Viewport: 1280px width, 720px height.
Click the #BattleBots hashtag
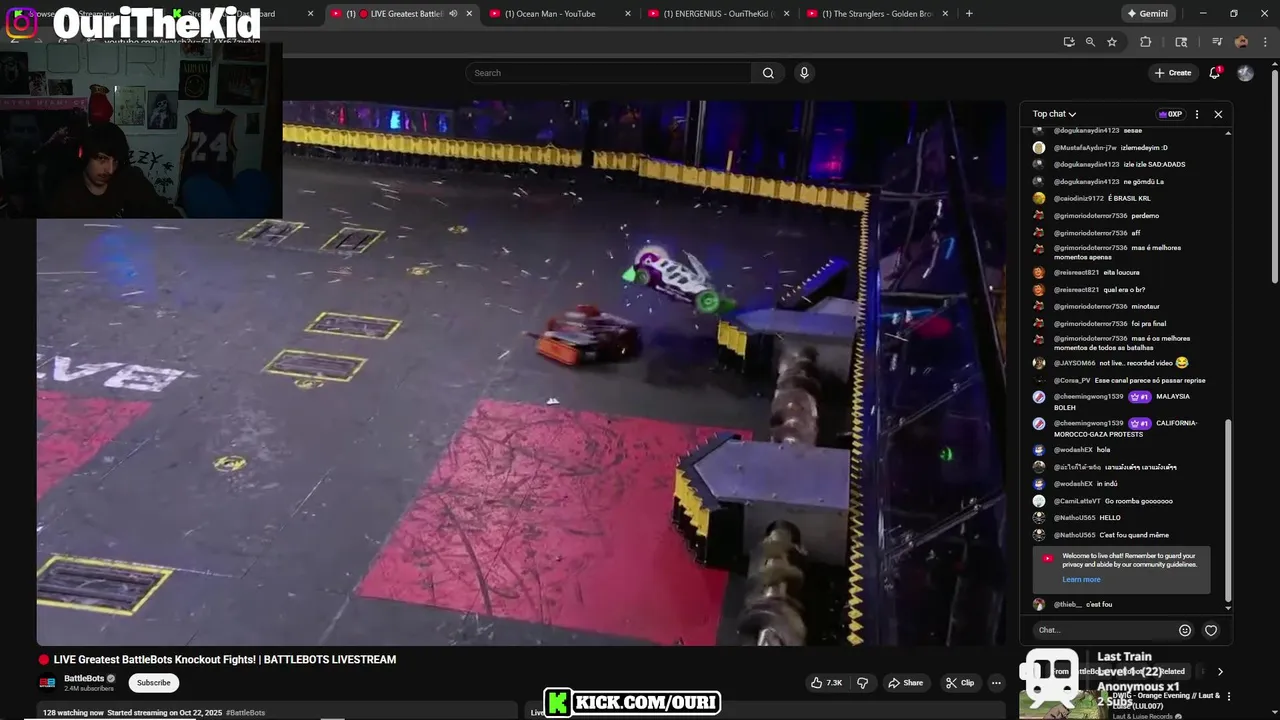[x=245, y=713]
